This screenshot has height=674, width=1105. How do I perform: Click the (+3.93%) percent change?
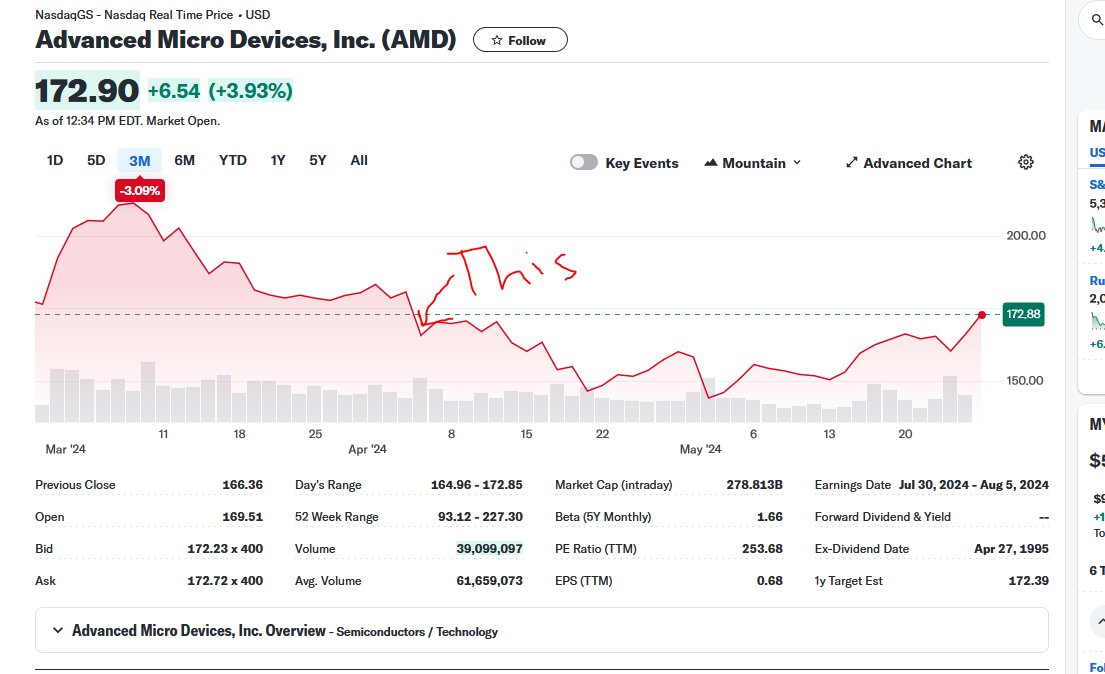pyautogui.click(x=250, y=90)
